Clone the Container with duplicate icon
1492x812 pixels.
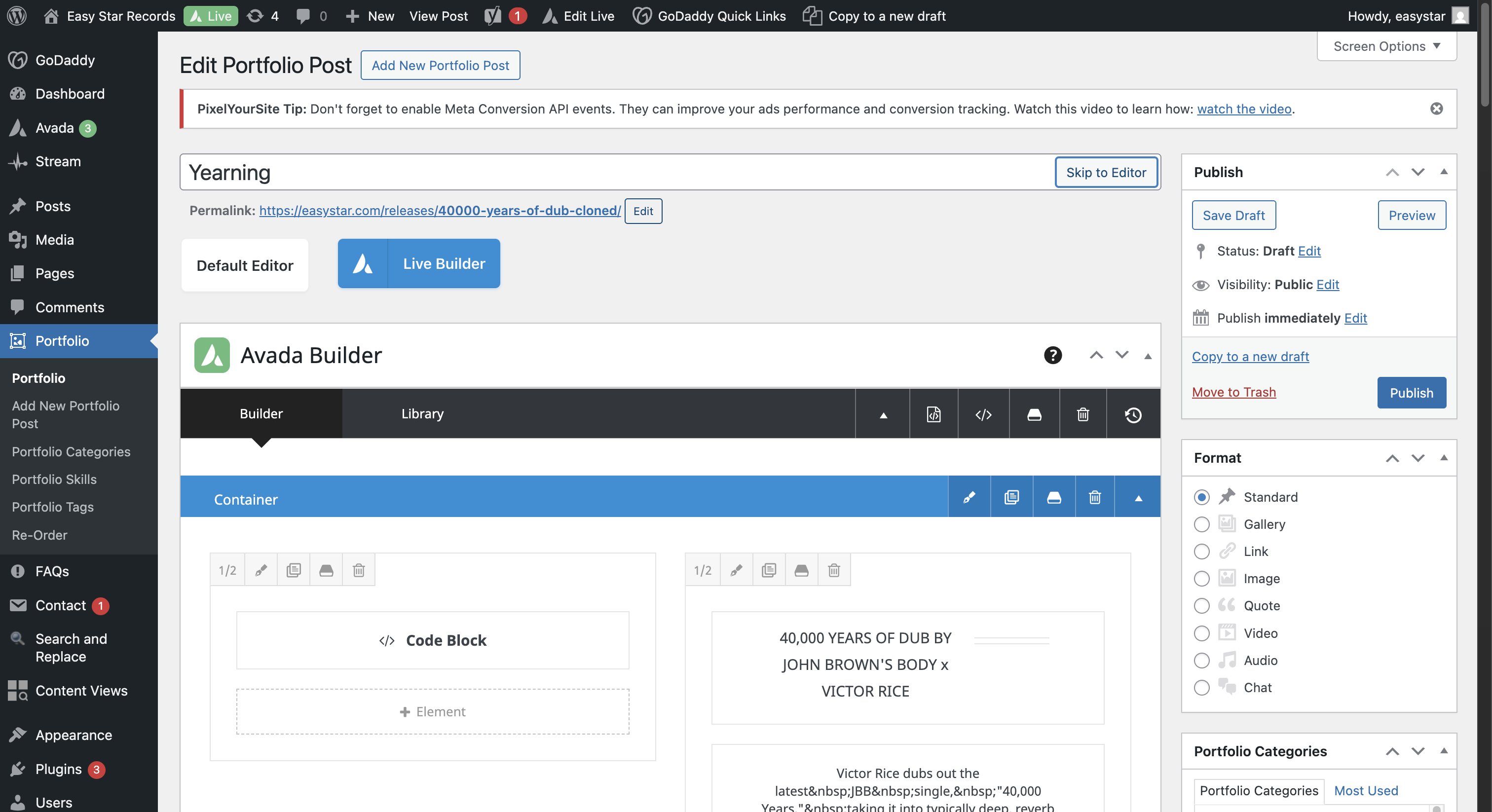coord(1011,497)
